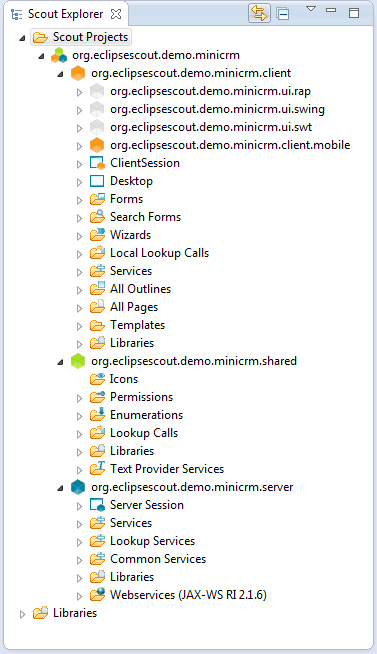This screenshot has height=654, width=377.
Task: Collapse org.eclipsescout.demo.minicrm project node
Action: [x=41, y=56]
